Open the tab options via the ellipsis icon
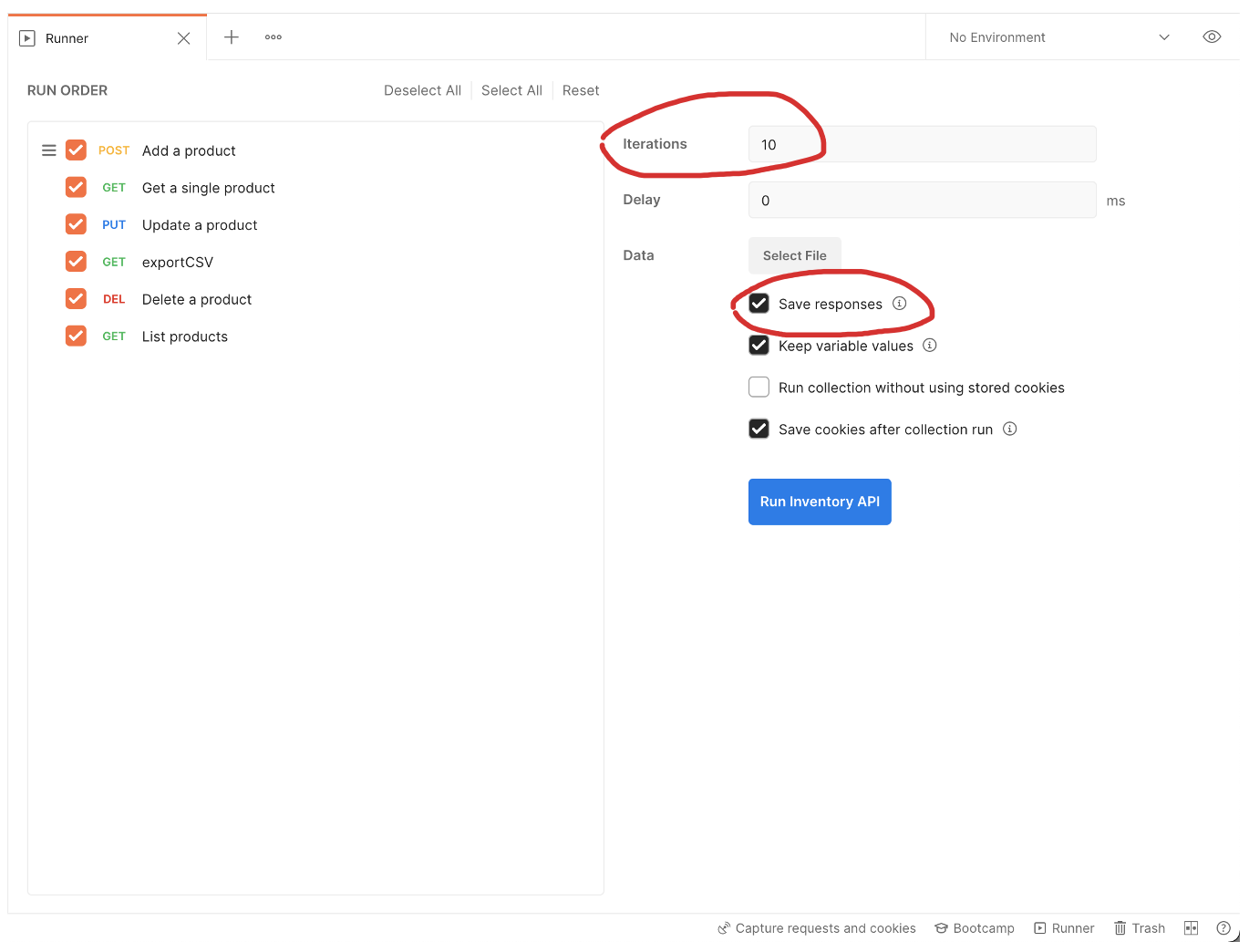 (x=273, y=37)
